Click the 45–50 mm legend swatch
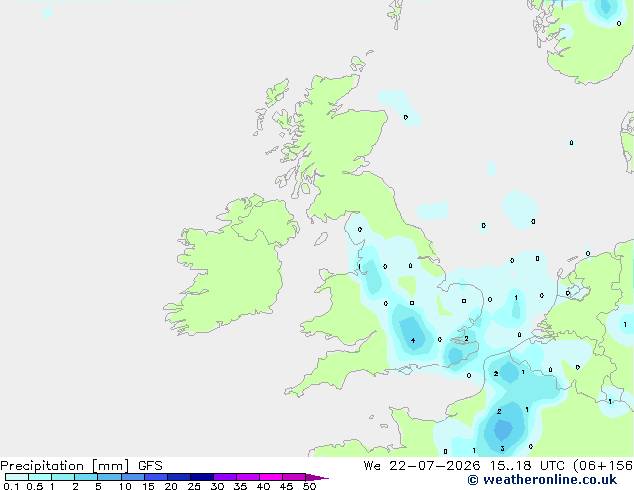The width and height of the screenshot is (634, 490). pyautogui.click(x=294, y=477)
